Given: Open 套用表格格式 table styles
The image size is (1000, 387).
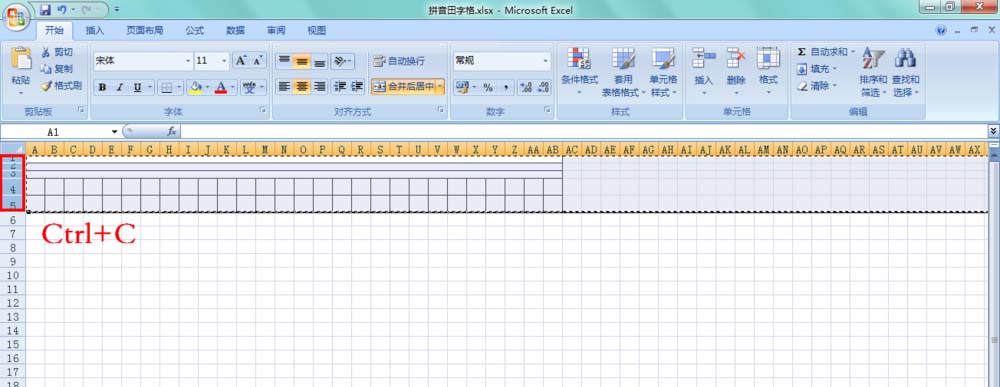Looking at the screenshot, I should 623,71.
